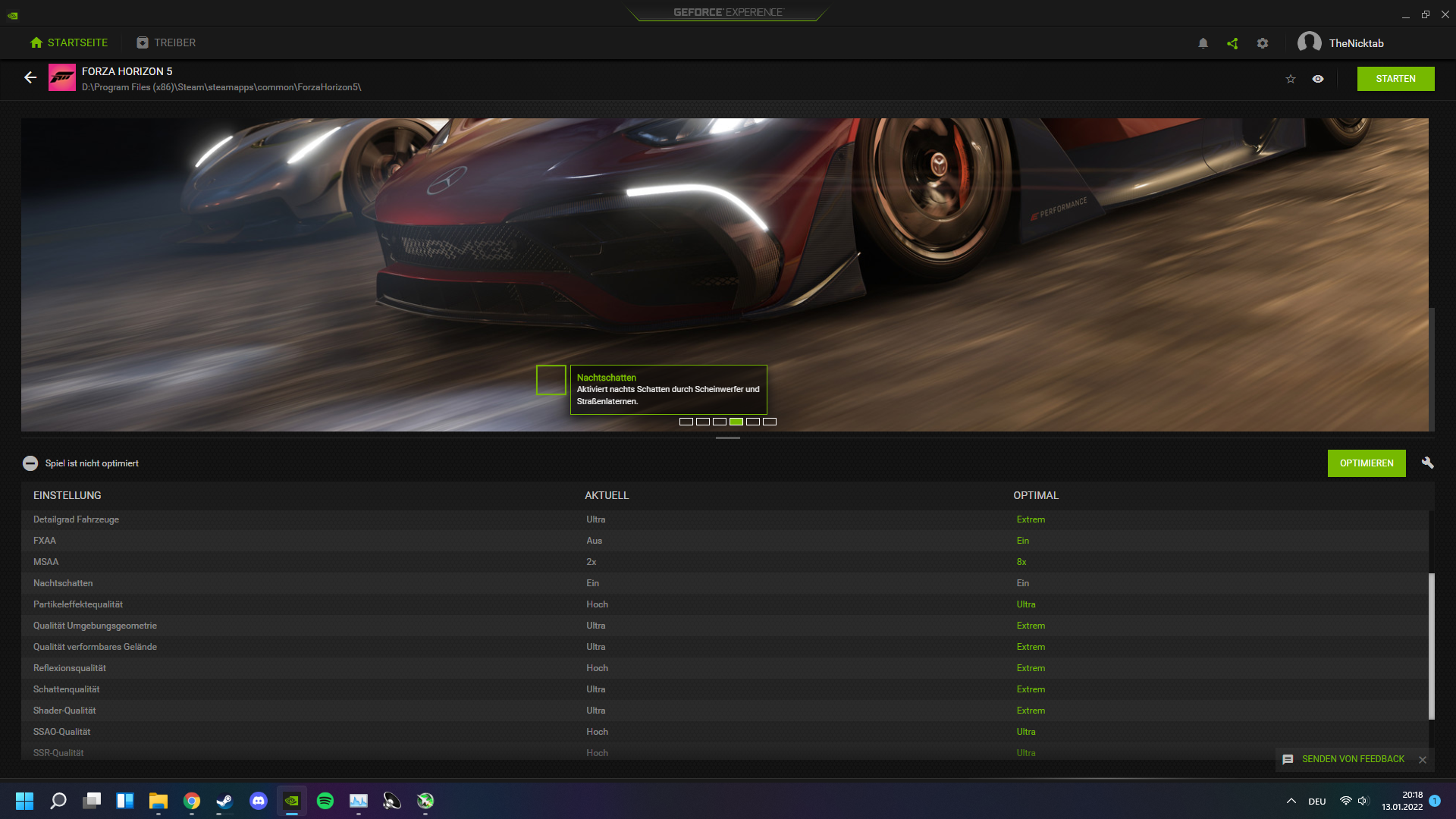Expand the system tray hidden icons chevron

click(x=1291, y=801)
